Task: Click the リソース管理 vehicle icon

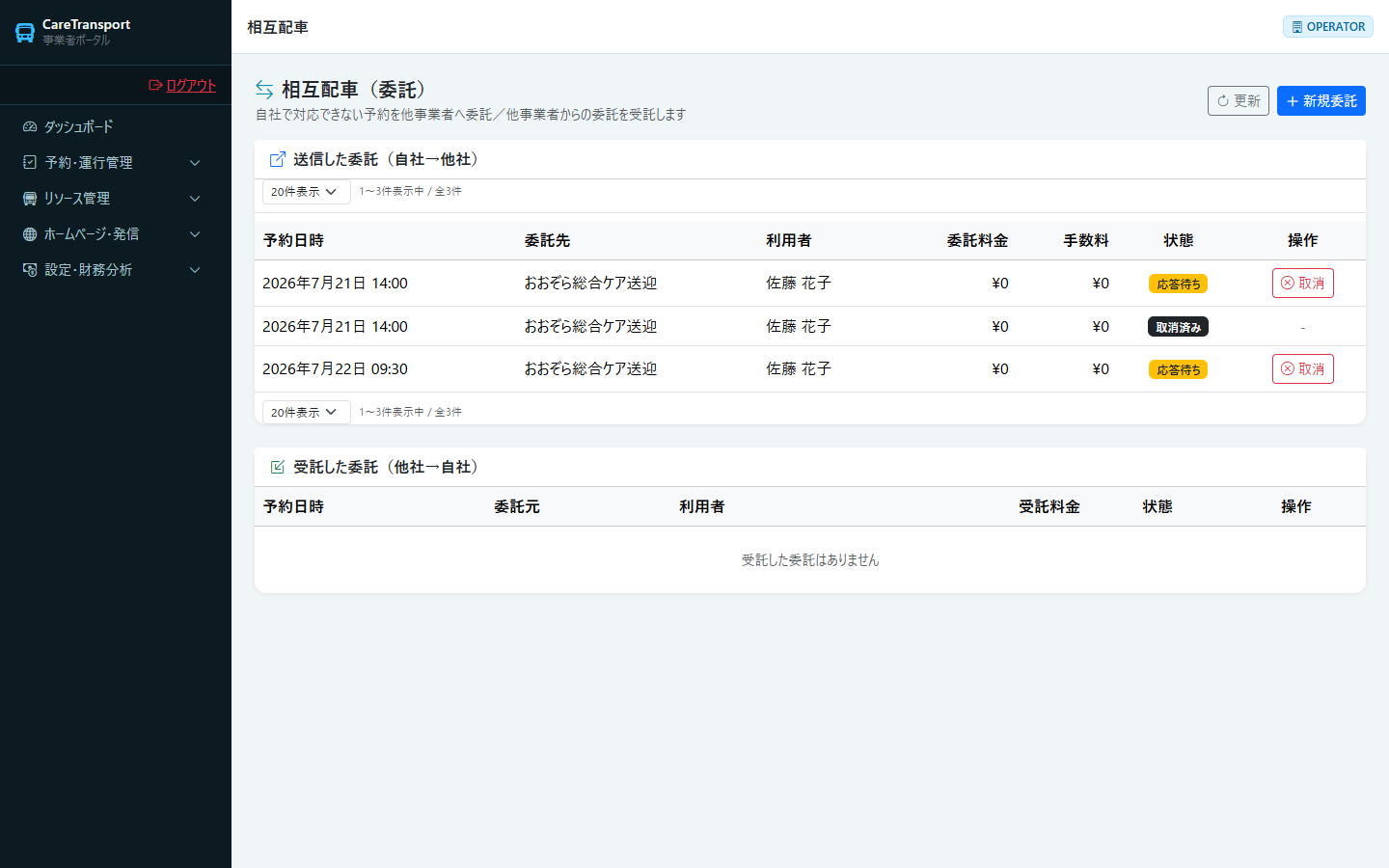Action: [x=30, y=198]
